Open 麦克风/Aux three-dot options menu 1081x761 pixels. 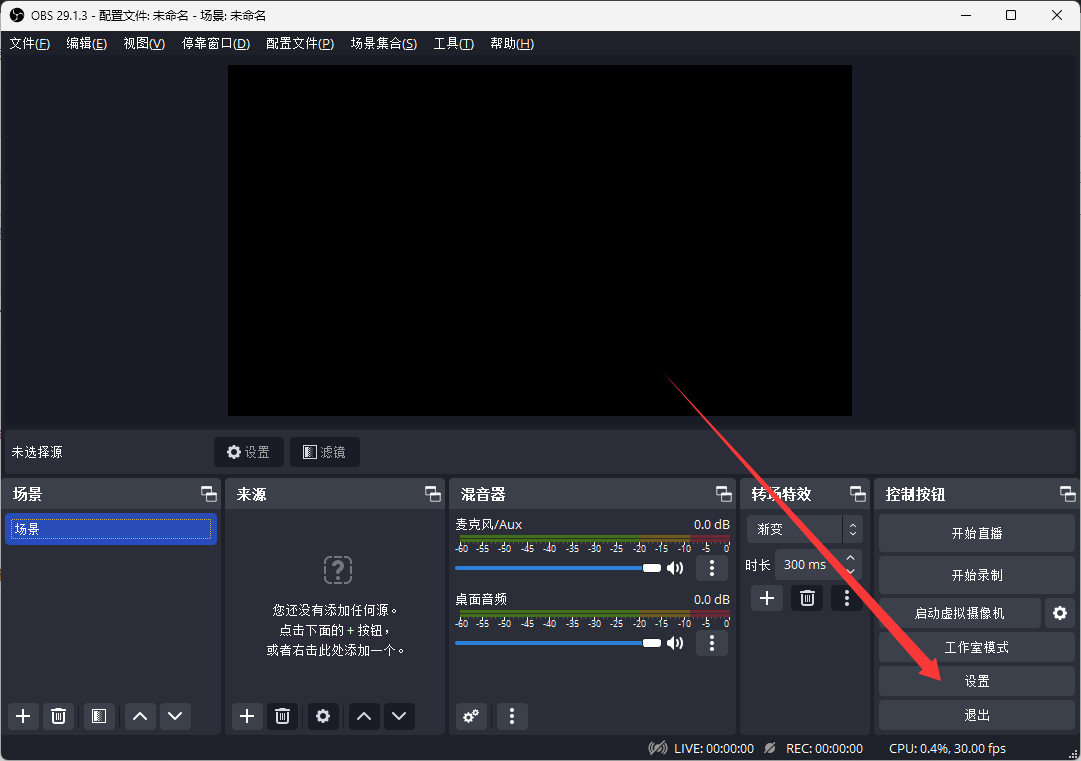[711, 568]
